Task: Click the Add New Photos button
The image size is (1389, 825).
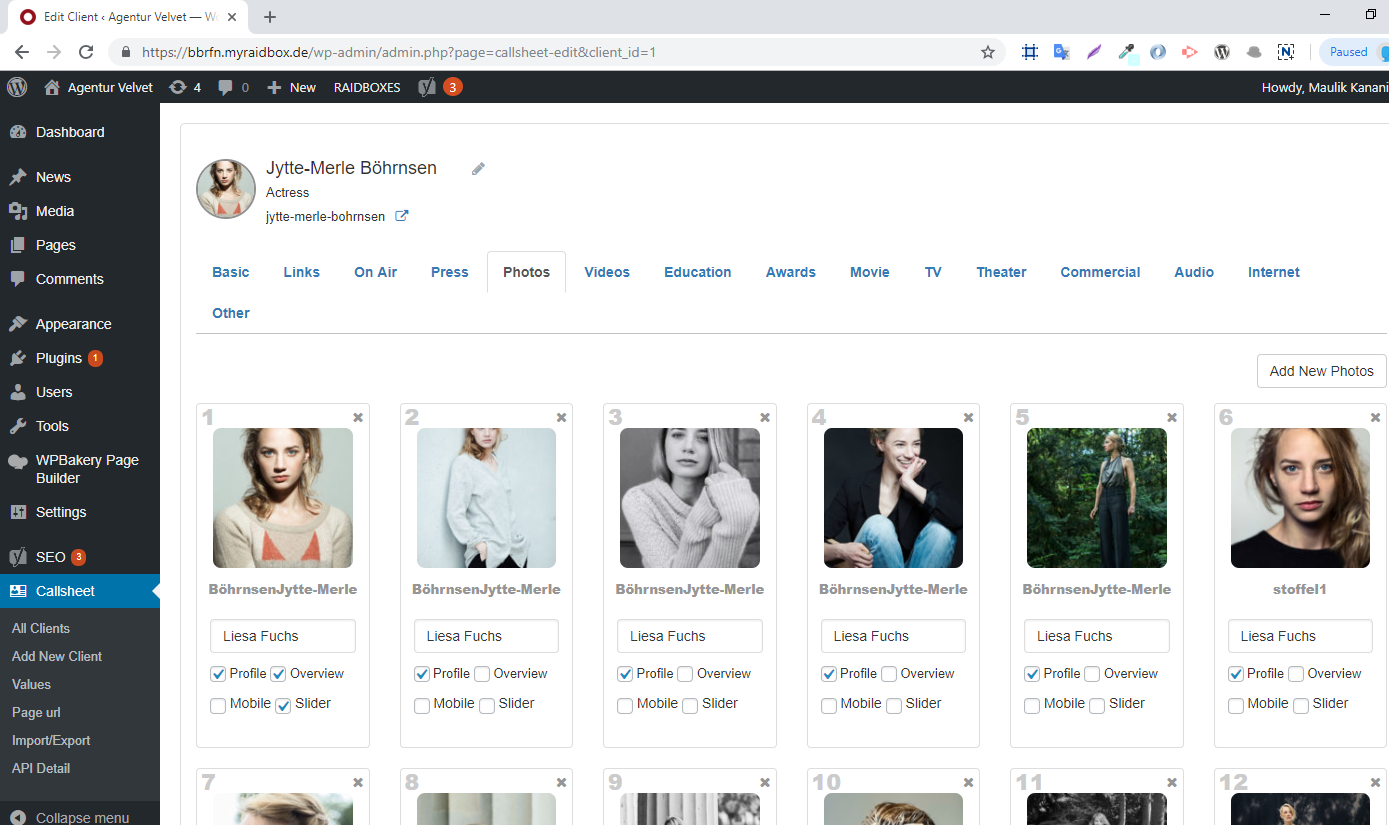Action: point(1321,371)
